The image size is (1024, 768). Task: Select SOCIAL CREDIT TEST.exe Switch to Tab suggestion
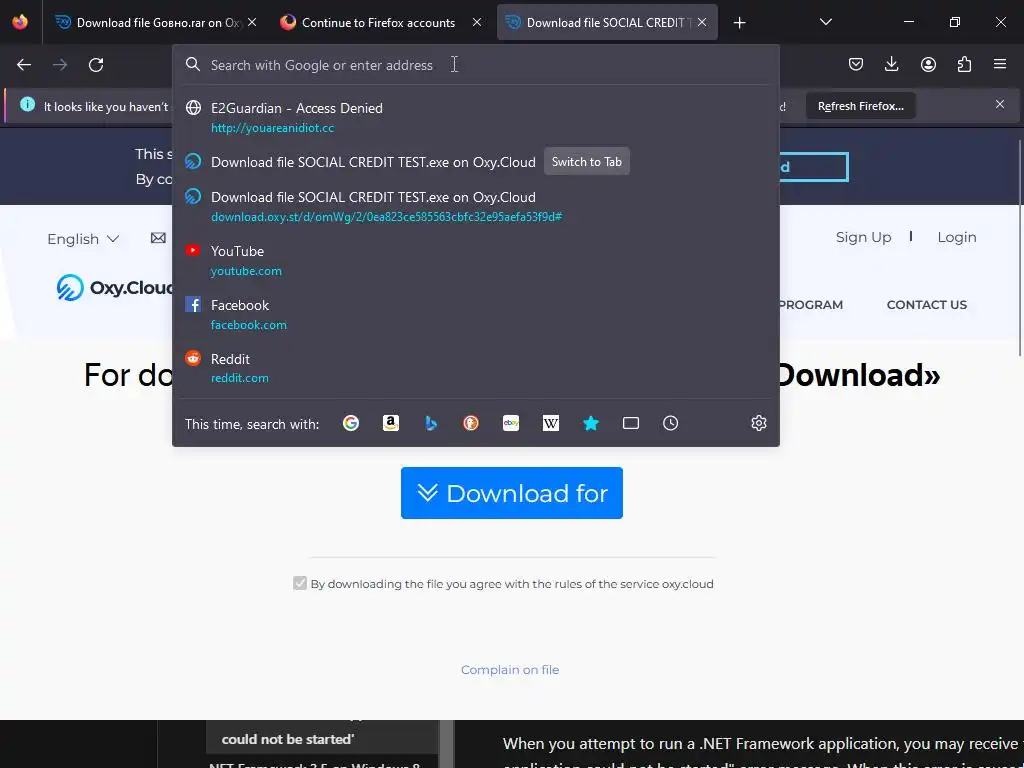click(x=475, y=162)
